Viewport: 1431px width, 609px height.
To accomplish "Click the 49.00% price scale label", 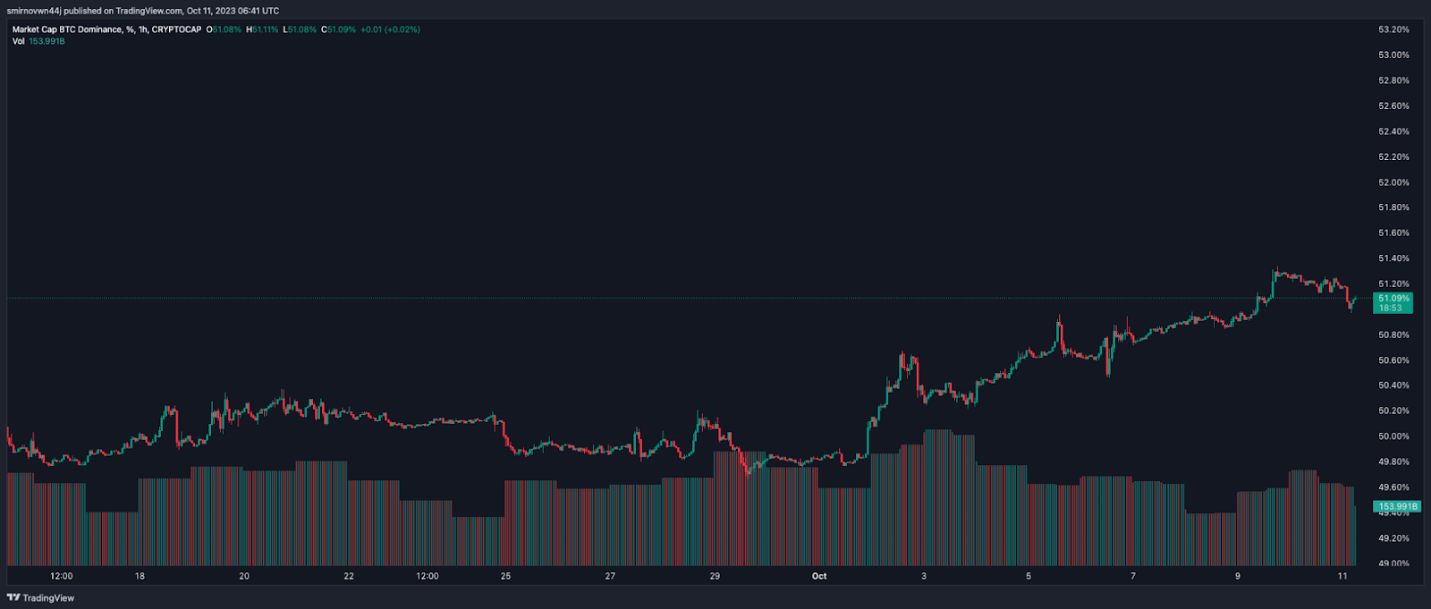I will click(1393, 564).
